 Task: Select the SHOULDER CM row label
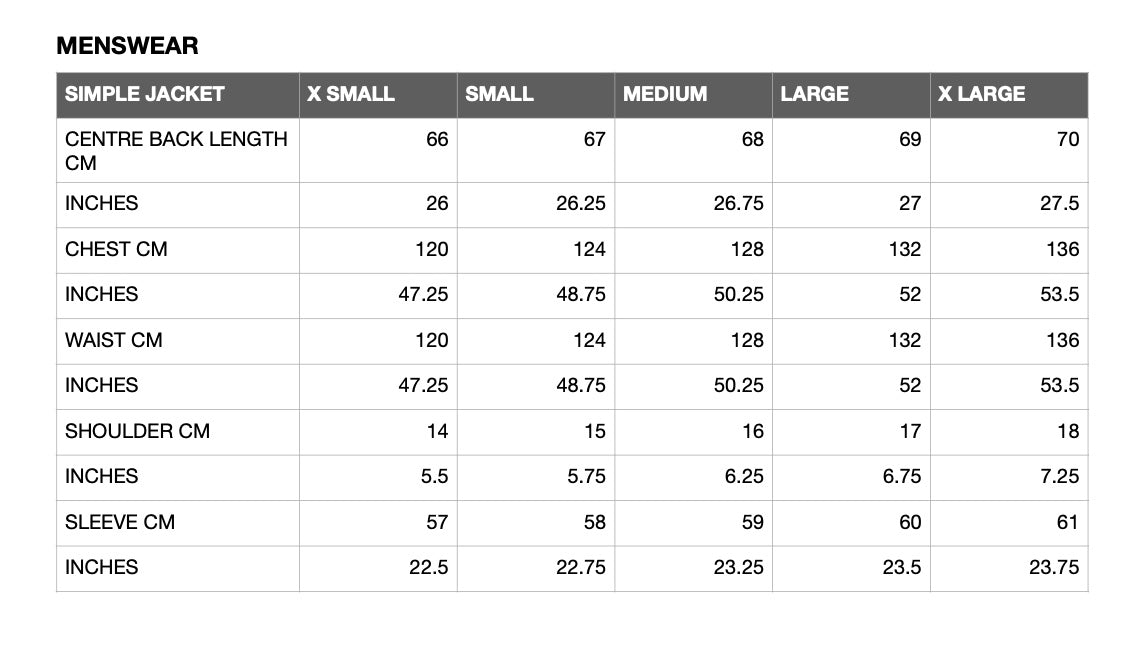click(138, 431)
